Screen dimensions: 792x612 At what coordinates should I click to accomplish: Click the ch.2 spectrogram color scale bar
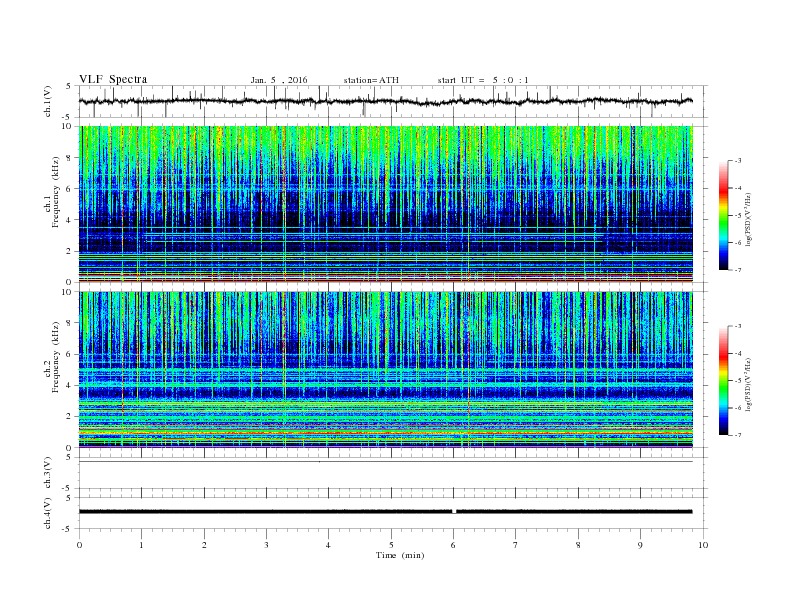(724, 381)
